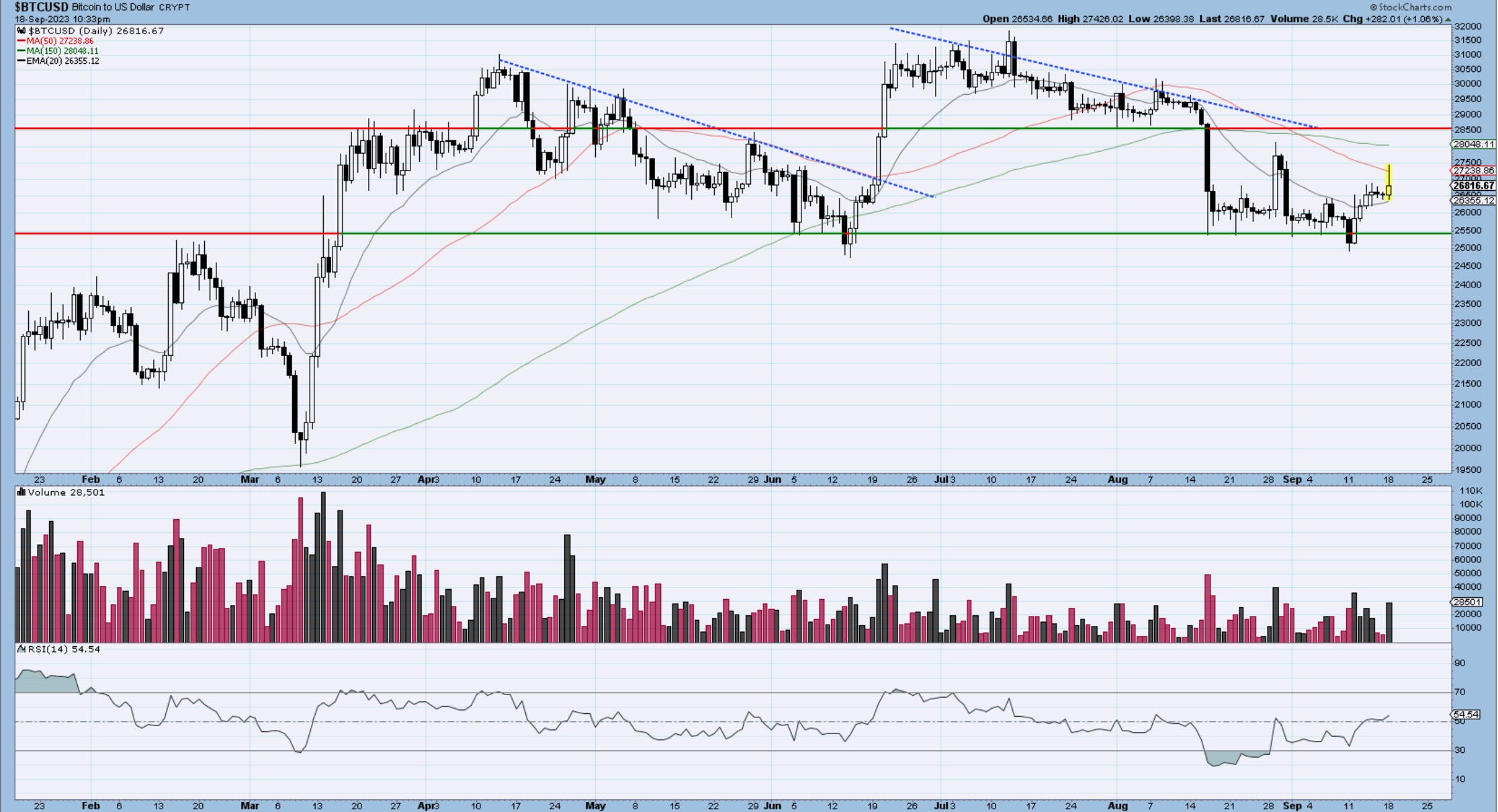Click the black EMA(20) legend line marker

(21, 61)
